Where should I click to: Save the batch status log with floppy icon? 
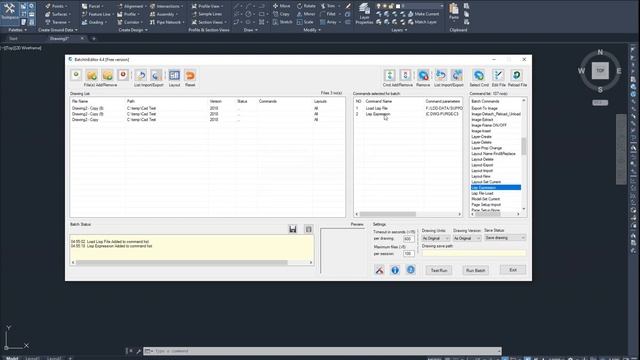coord(293,229)
